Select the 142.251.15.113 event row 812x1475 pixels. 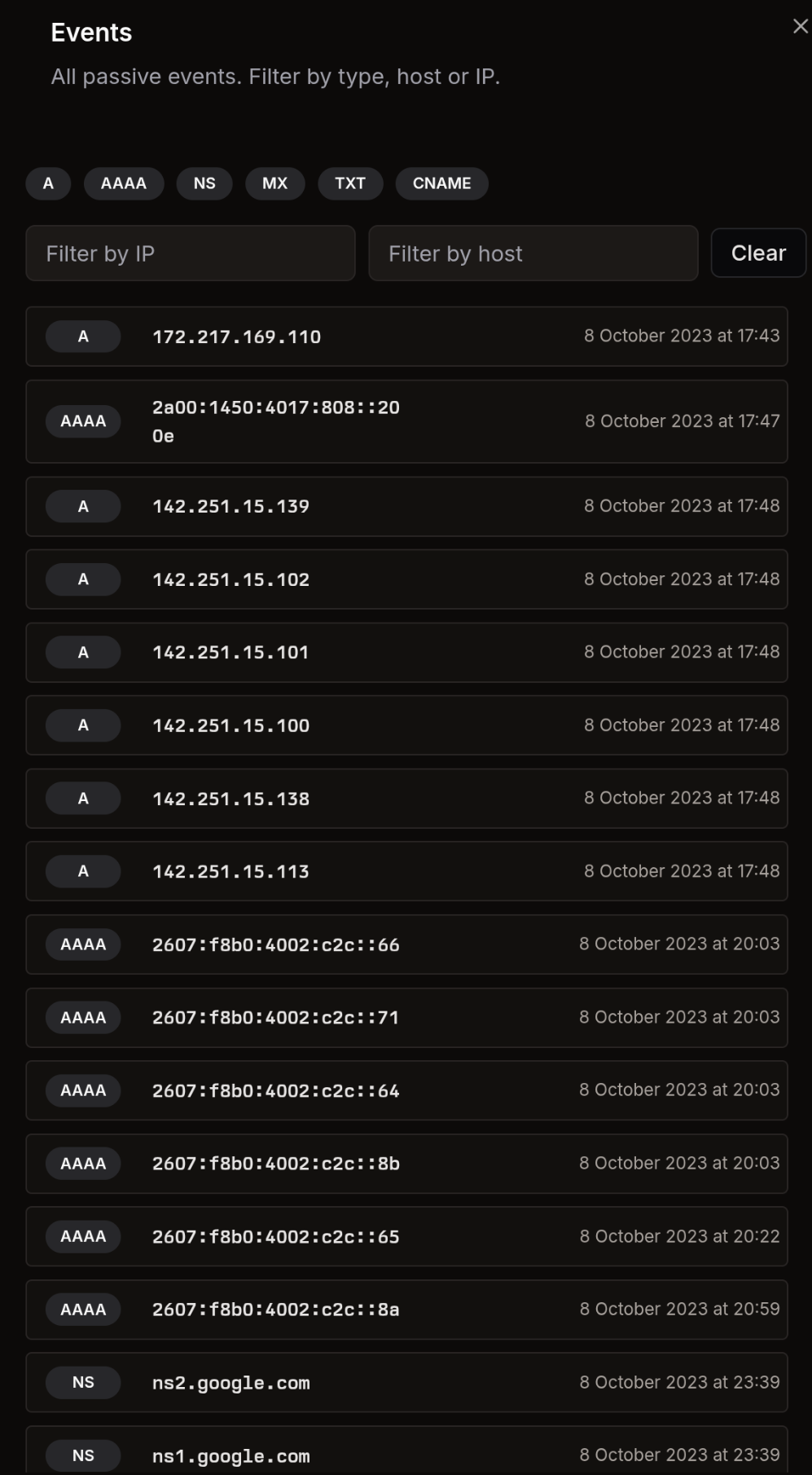[x=406, y=871]
